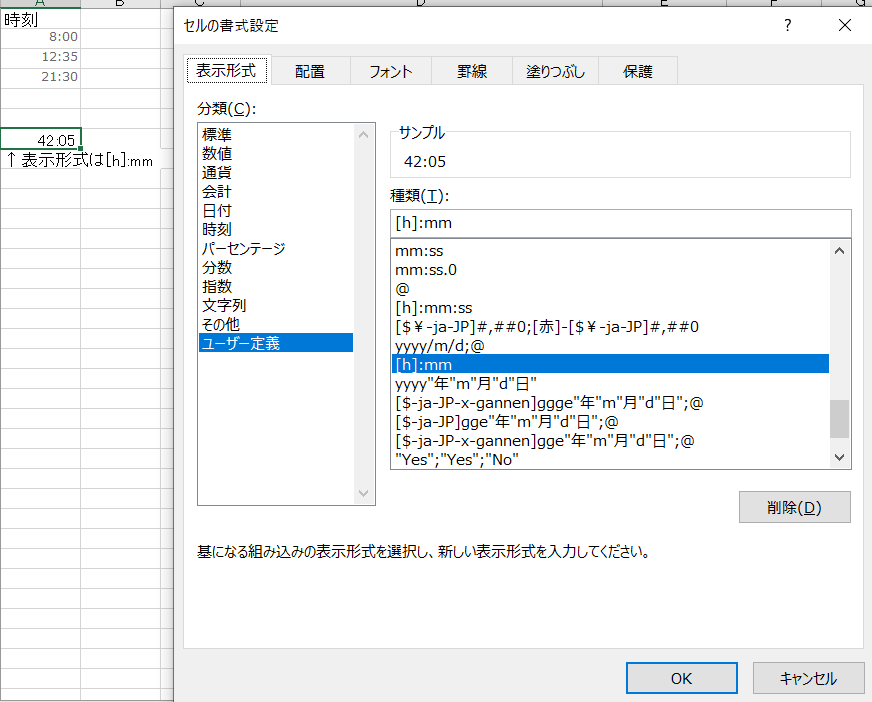
Task: Open the 塗りつぶし tab
Action: click(555, 71)
